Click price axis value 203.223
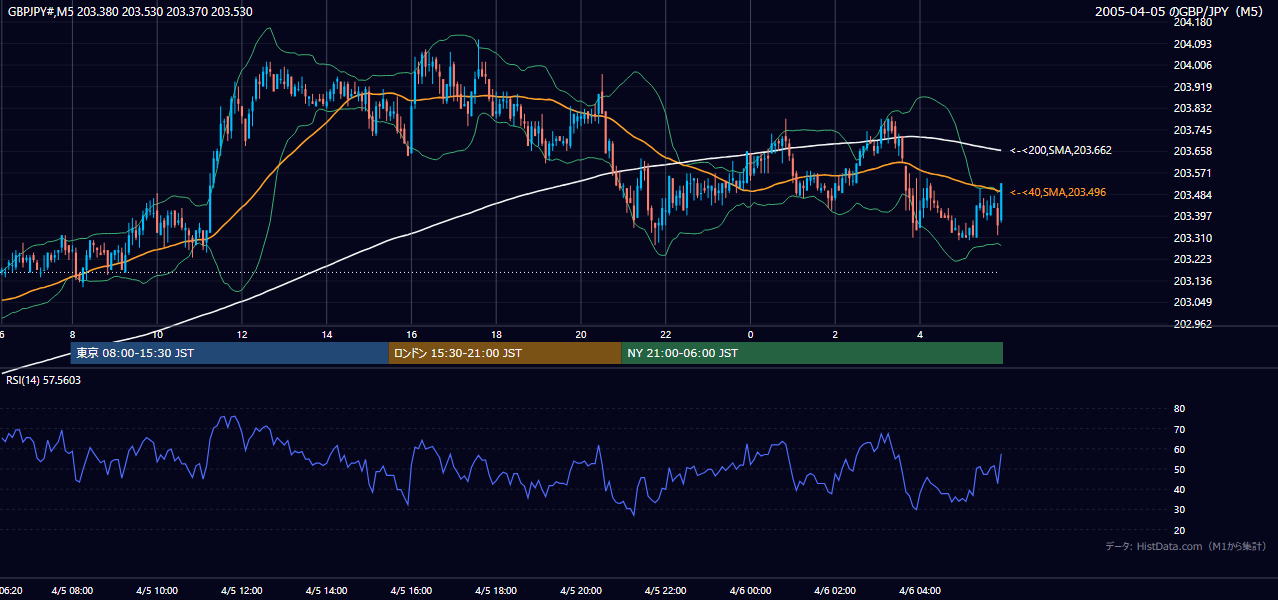 coord(1192,259)
